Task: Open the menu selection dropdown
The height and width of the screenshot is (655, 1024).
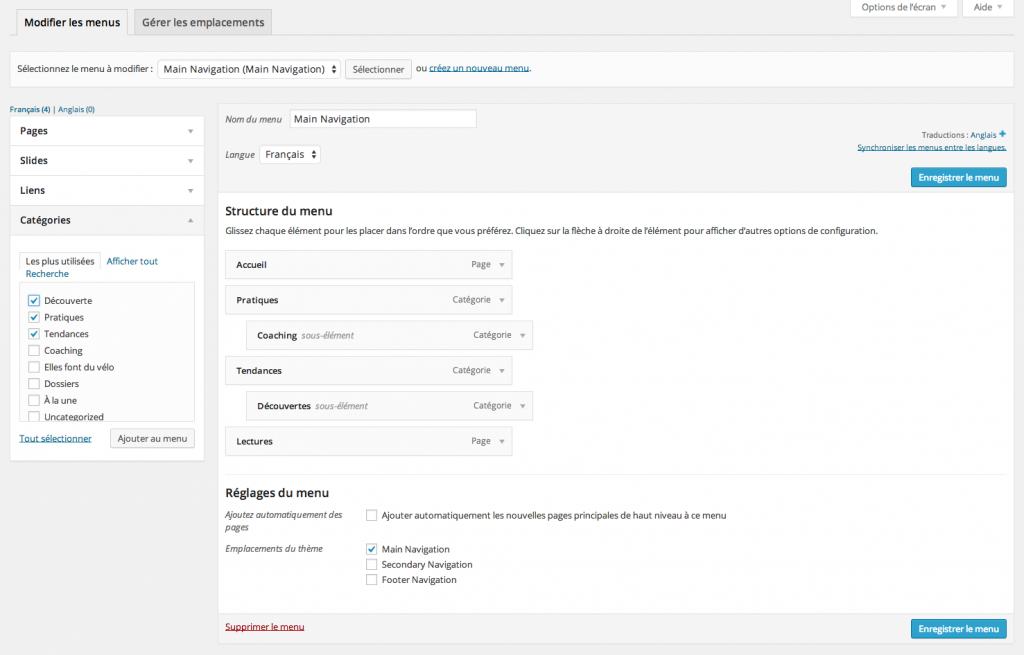Action: tap(249, 69)
